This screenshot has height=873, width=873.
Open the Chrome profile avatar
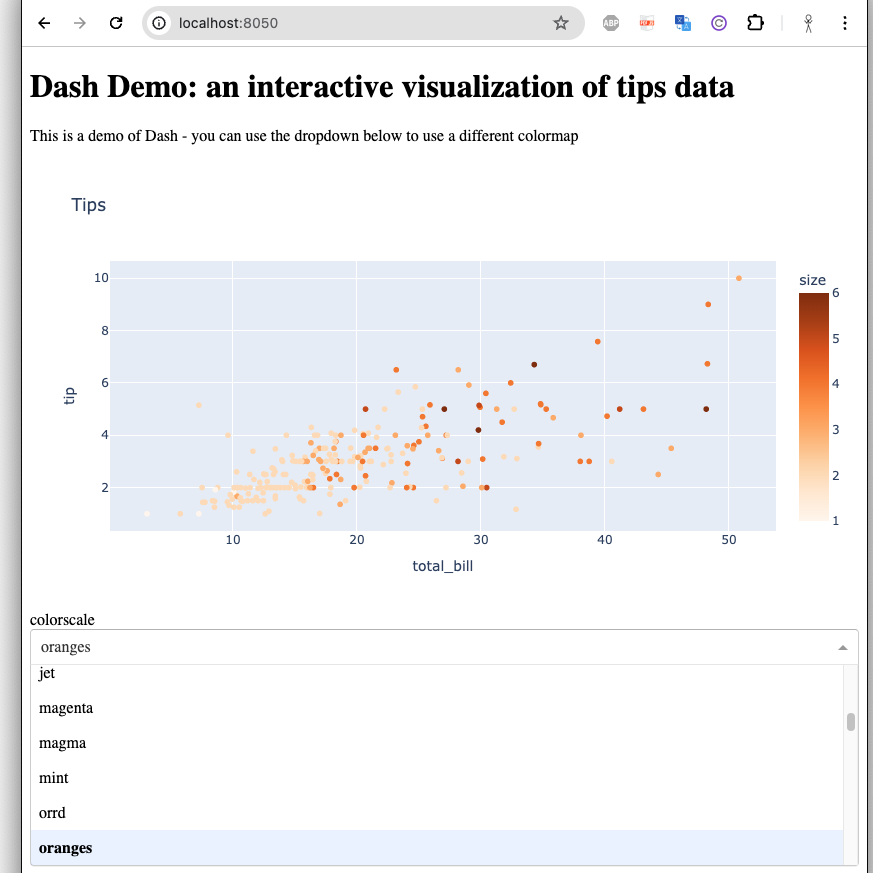coord(809,23)
